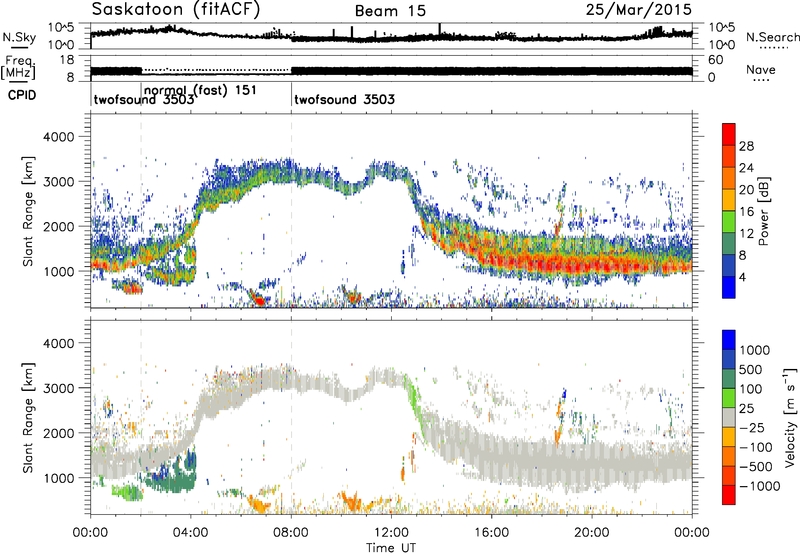Image resolution: width=800 pixels, height=554 pixels.
Task: Pick the red top segment of Power colorbar
Action: click(x=729, y=134)
